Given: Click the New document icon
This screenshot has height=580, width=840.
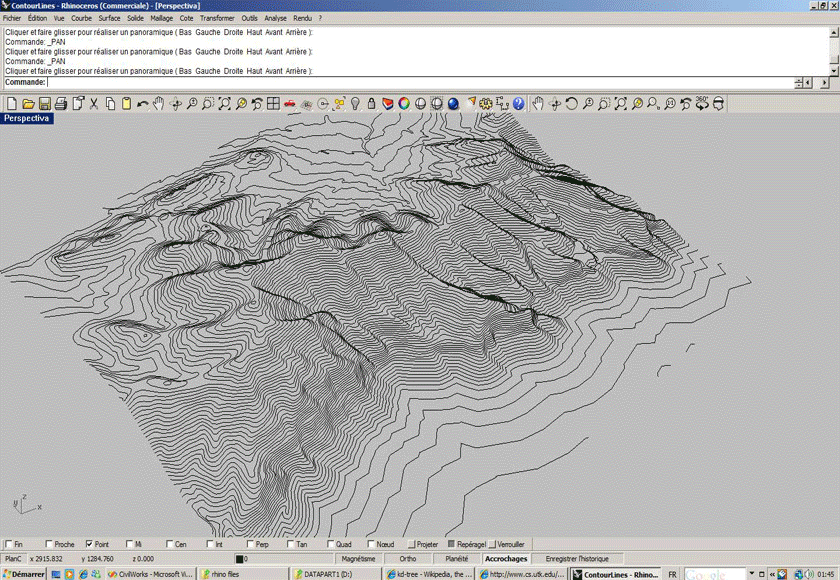Looking at the screenshot, I should point(12,103).
